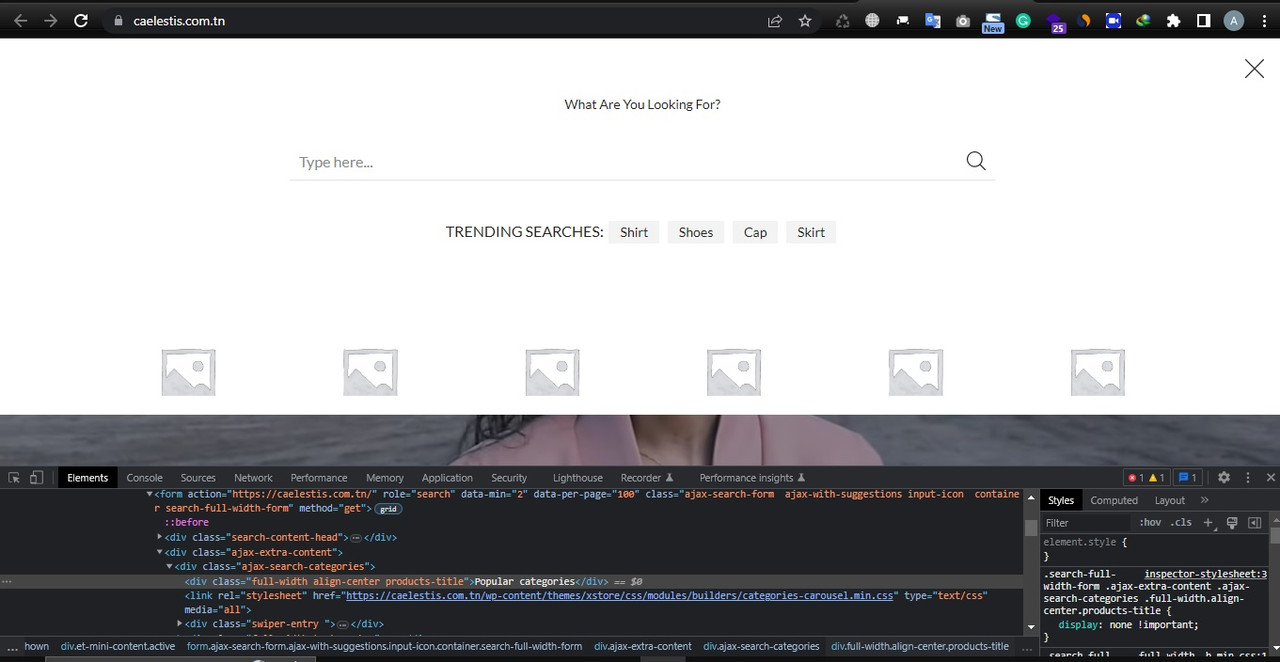Switch to the Layout pane

pyautogui.click(x=1169, y=500)
